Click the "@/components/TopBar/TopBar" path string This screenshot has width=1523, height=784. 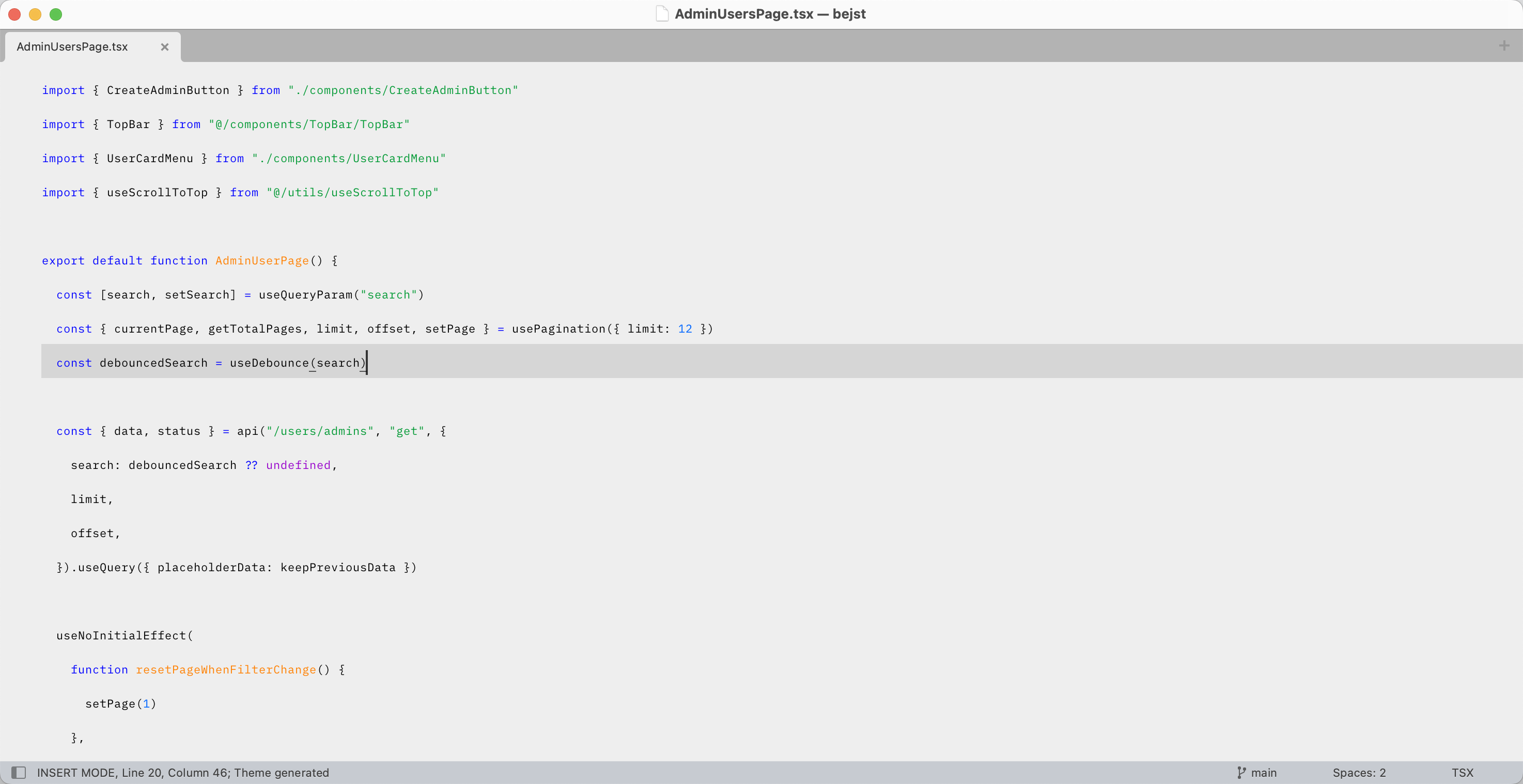click(308, 124)
